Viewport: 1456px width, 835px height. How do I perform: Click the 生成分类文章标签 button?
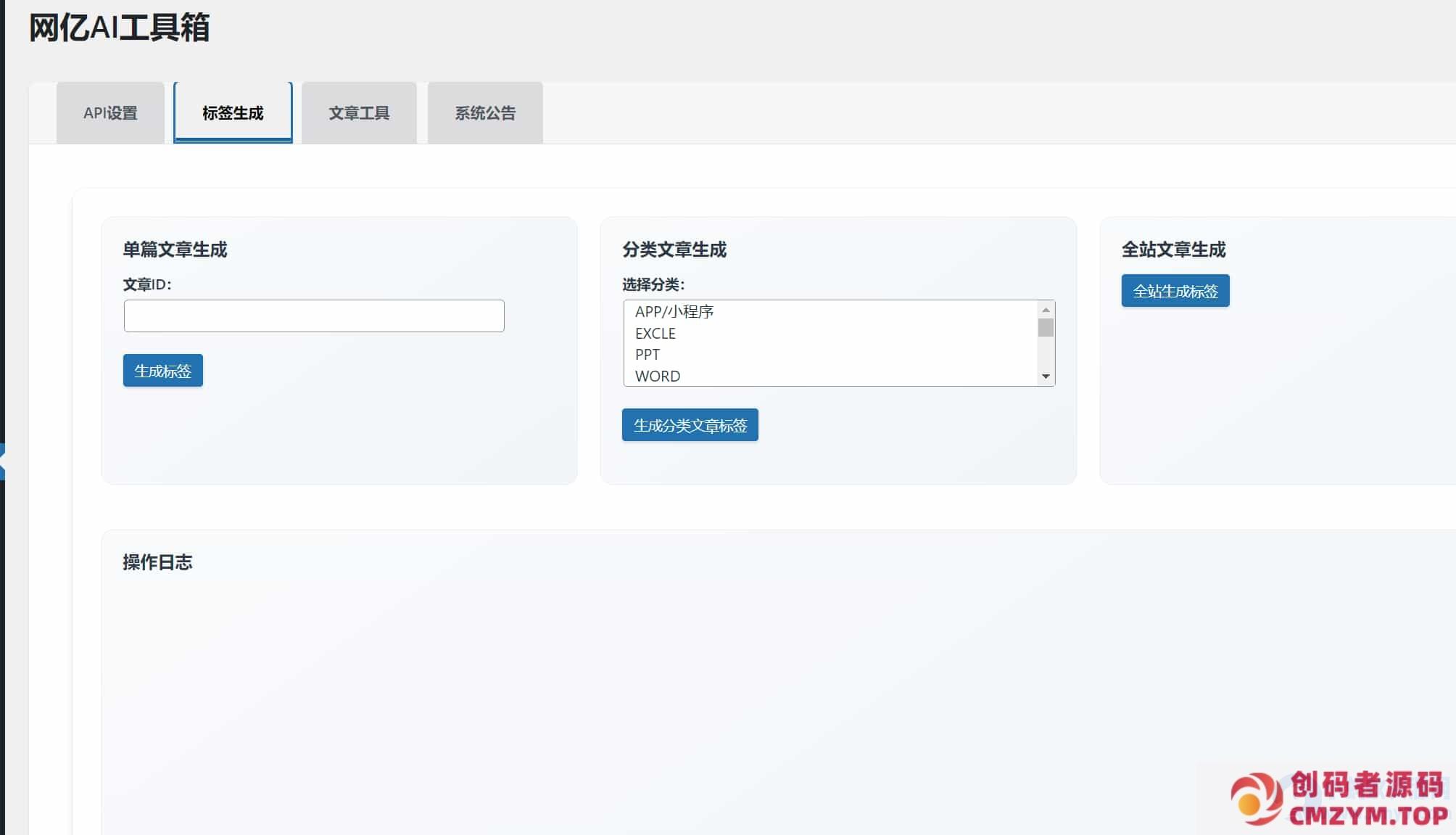point(690,425)
